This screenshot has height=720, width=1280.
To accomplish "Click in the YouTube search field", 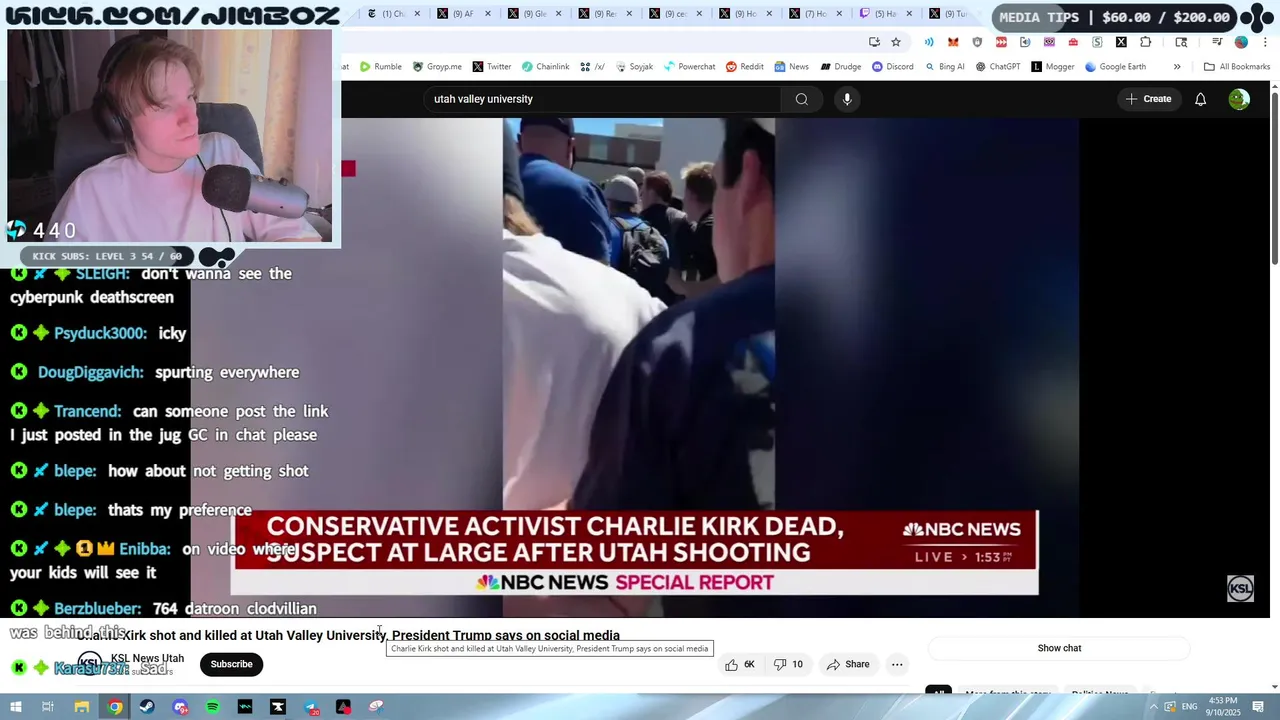I will point(602,99).
